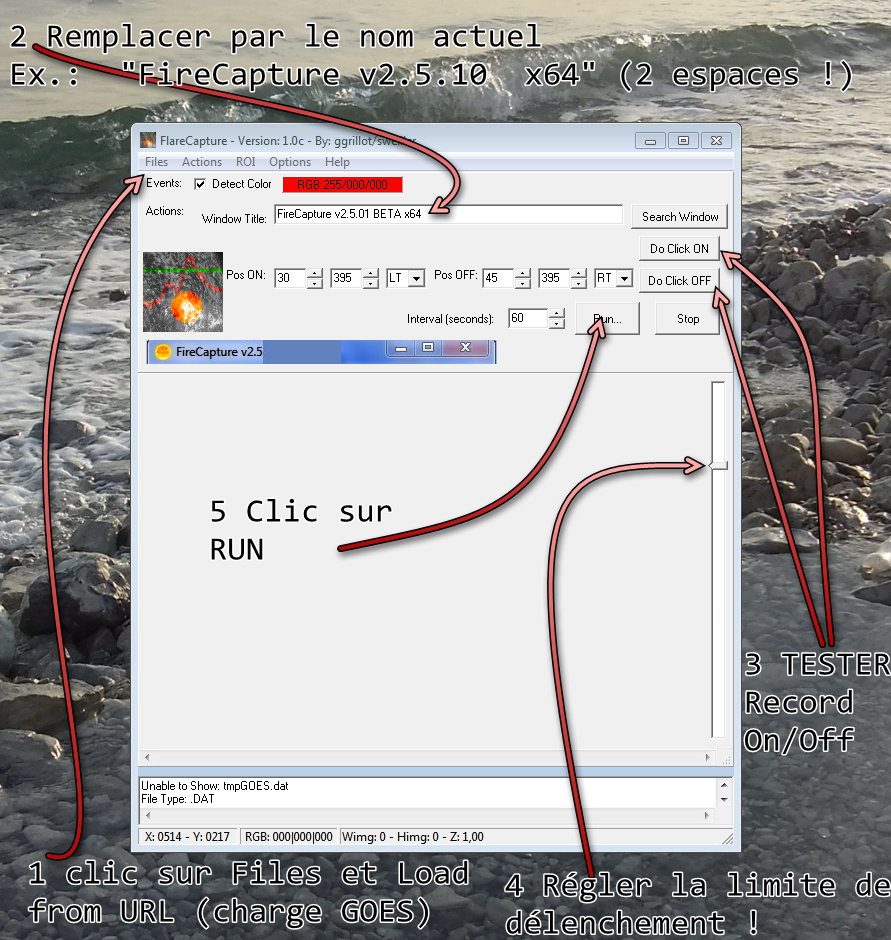Image resolution: width=891 pixels, height=940 pixels.
Task: Click the trigger limit vertical slider handle
Action: click(718, 465)
